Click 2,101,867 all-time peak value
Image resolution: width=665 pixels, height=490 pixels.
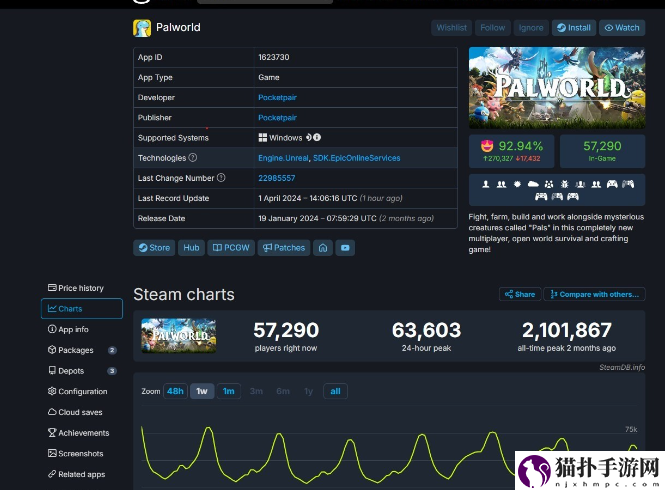[567, 330]
